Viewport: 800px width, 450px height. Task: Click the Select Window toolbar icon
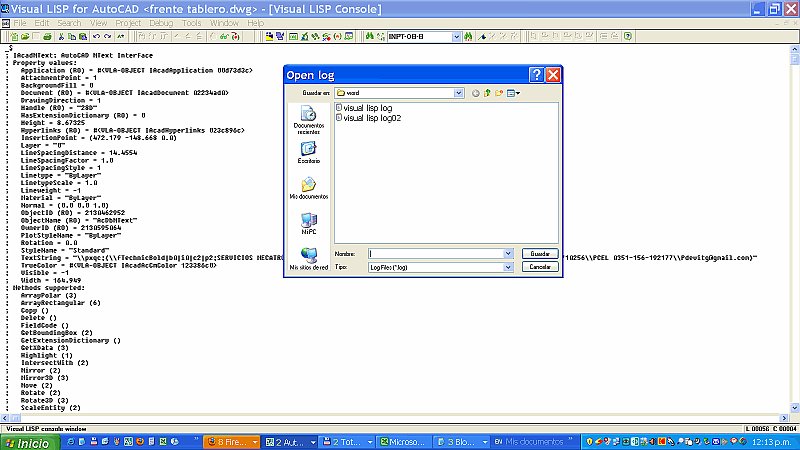point(280,36)
